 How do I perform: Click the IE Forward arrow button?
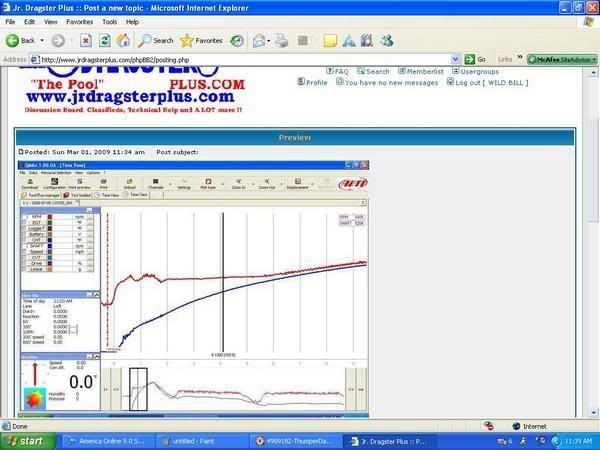click(58, 41)
